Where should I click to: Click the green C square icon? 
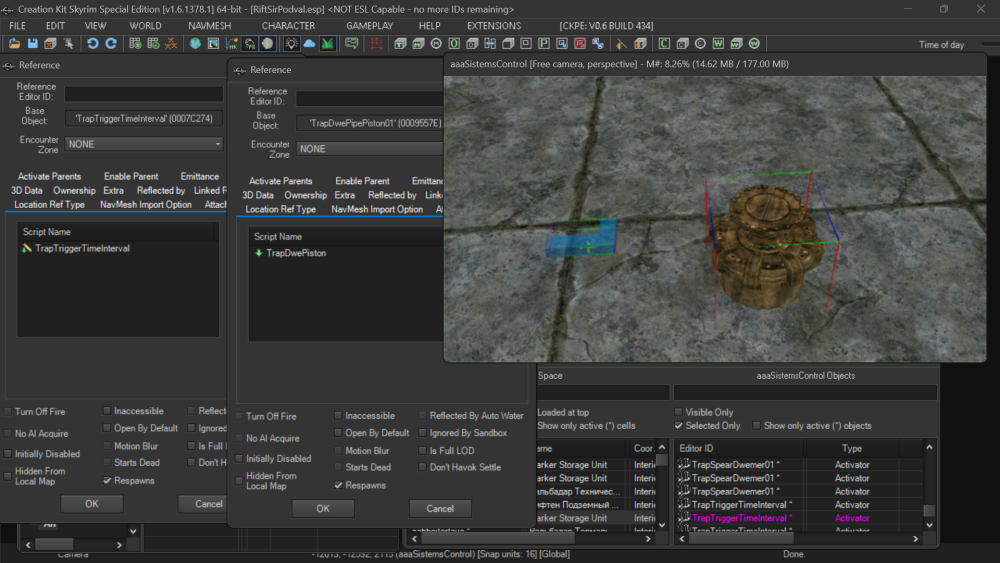pos(664,43)
